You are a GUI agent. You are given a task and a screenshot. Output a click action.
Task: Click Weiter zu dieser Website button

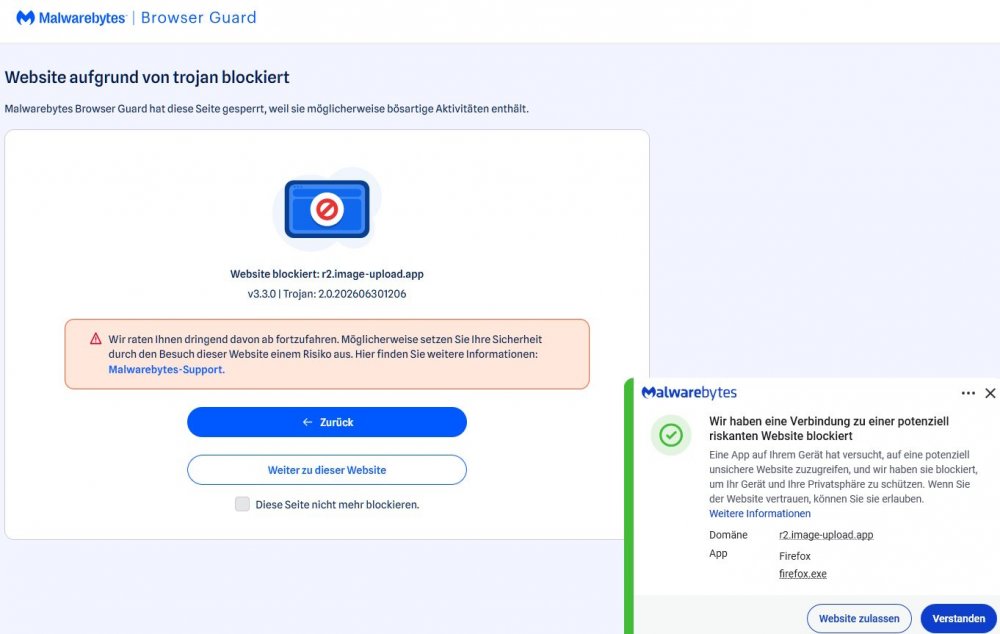click(327, 470)
